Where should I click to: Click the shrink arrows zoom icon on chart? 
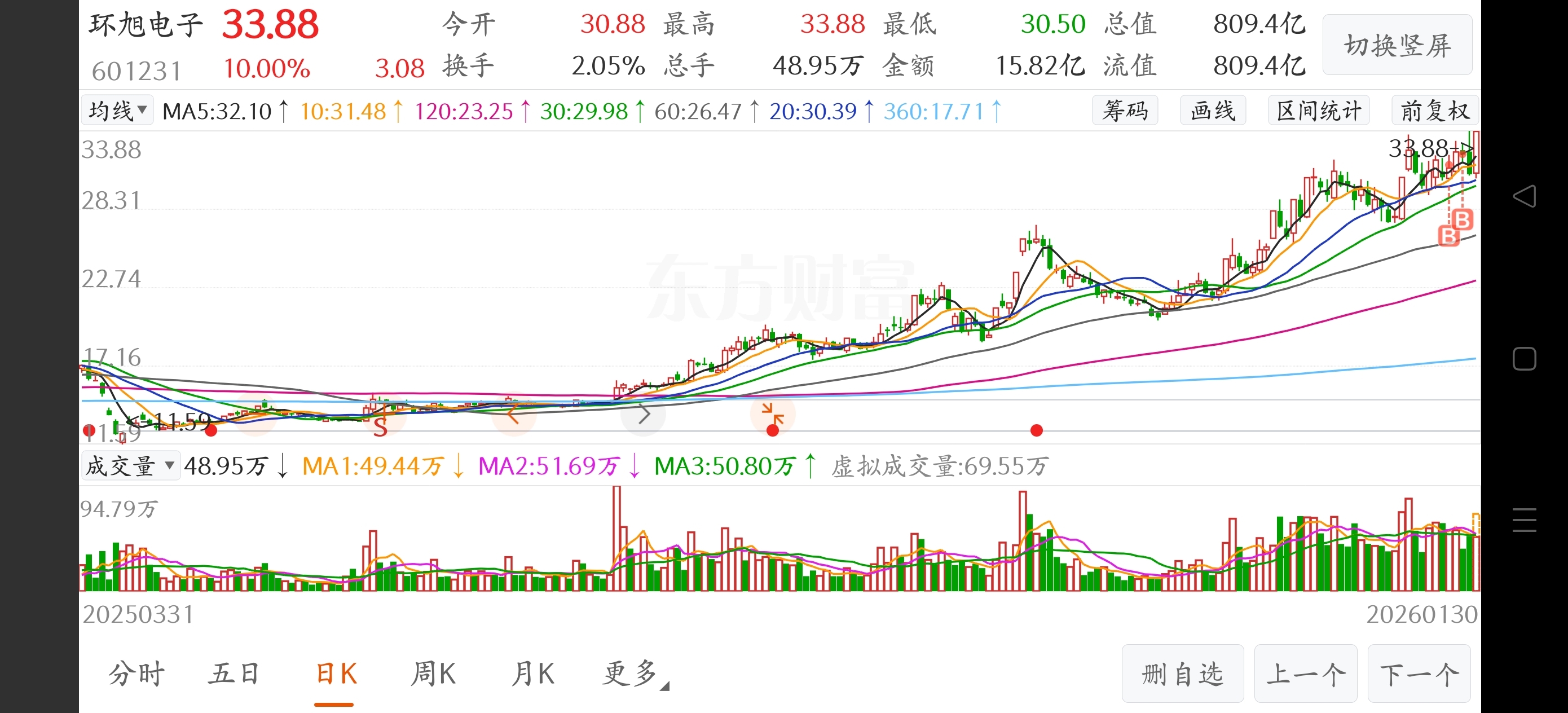click(x=772, y=413)
